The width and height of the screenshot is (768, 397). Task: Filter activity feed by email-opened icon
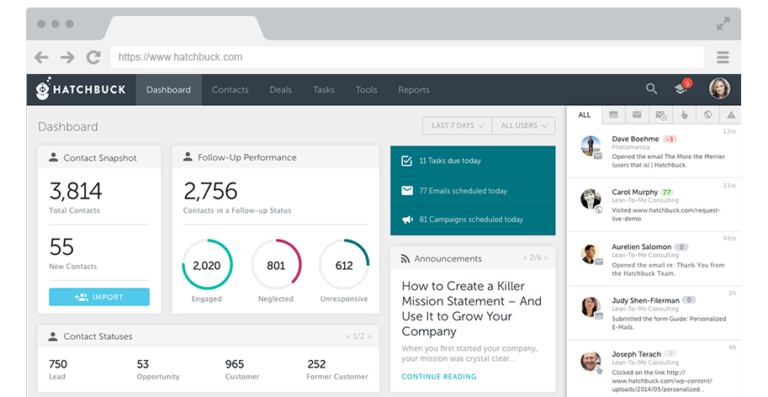pos(661,115)
